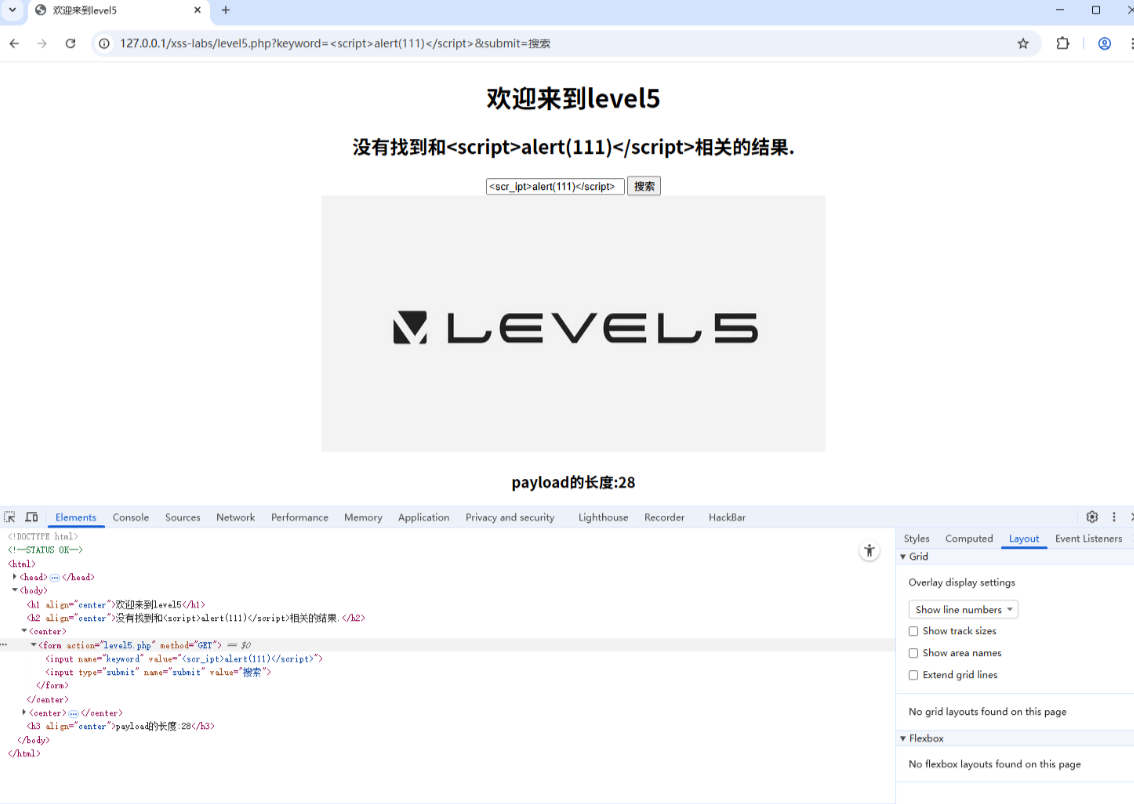Enable Show area names checkbox
Screen dimensions: 1134x804
click(x=913, y=653)
